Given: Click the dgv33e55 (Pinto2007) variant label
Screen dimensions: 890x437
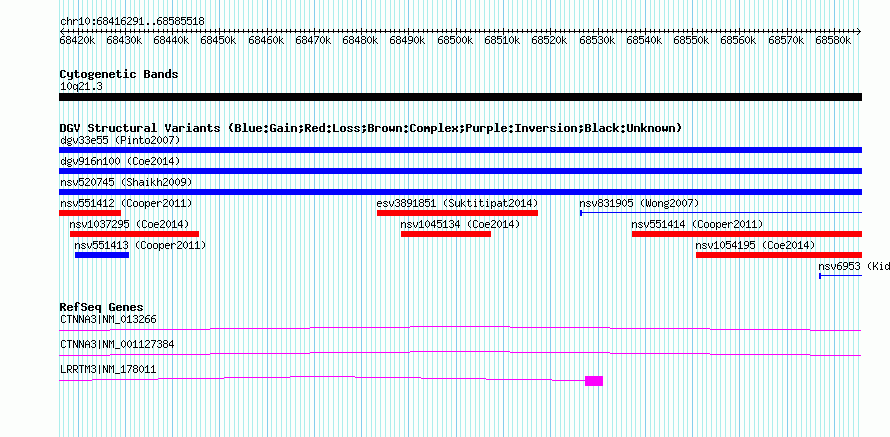Looking at the screenshot, I should [x=120, y=140].
